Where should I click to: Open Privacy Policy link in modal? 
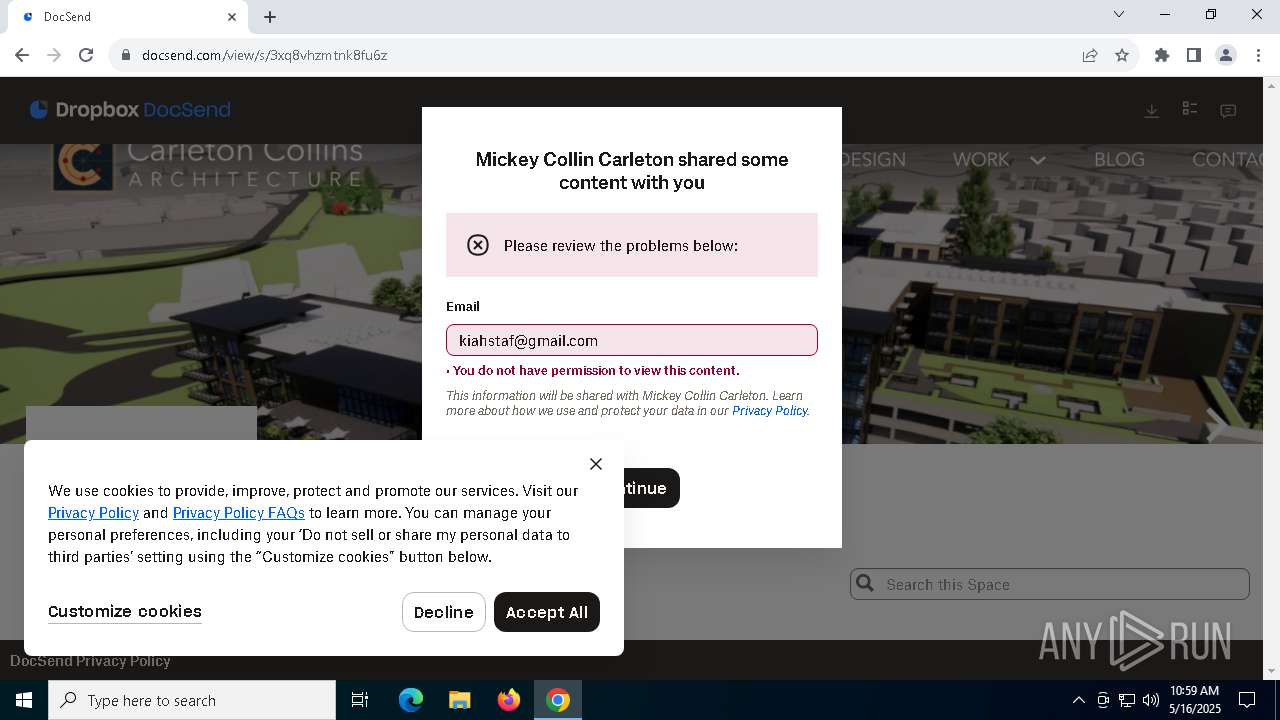[x=769, y=411]
